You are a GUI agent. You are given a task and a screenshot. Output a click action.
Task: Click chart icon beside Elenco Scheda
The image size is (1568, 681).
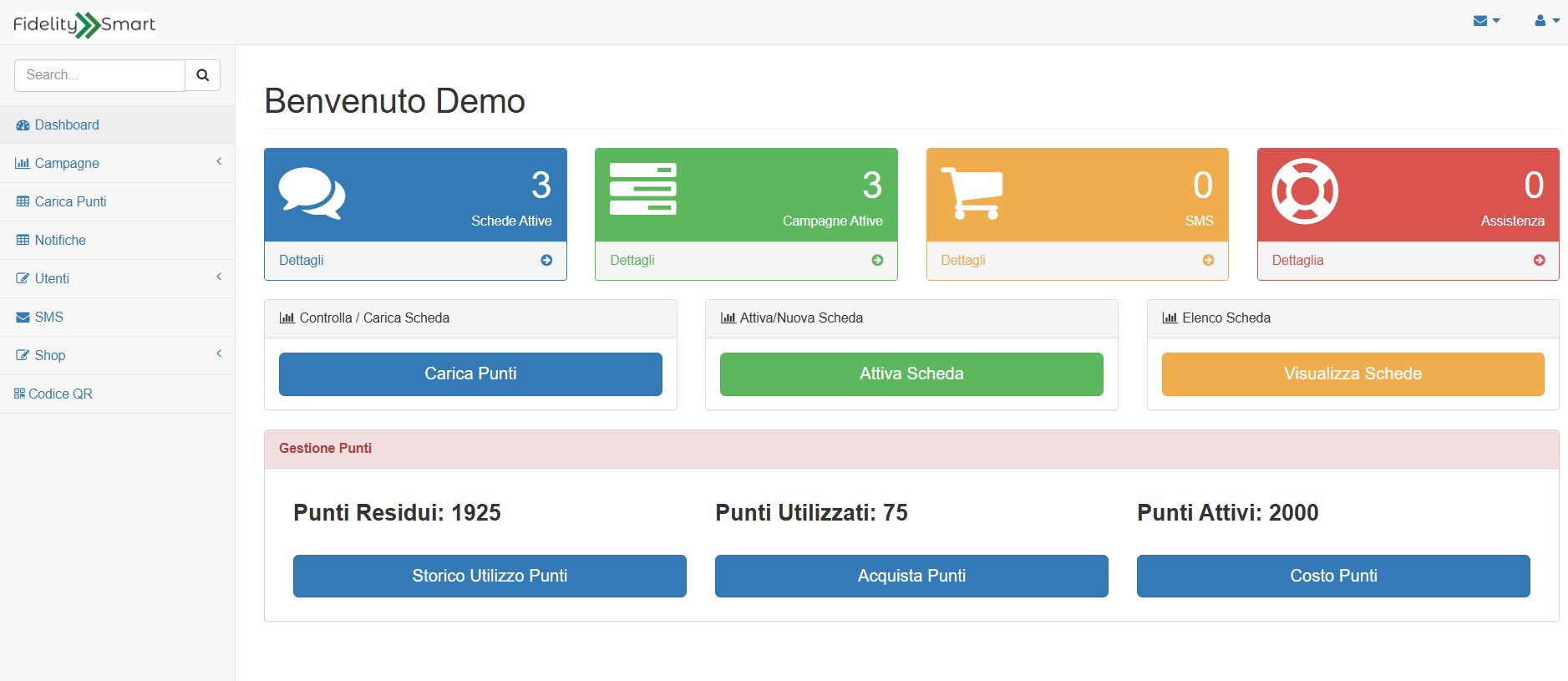pos(1170,318)
